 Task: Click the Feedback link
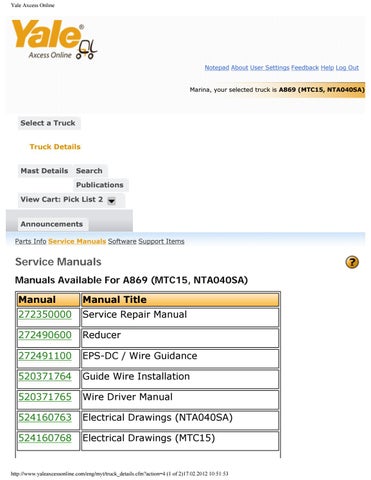tap(305, 68)
